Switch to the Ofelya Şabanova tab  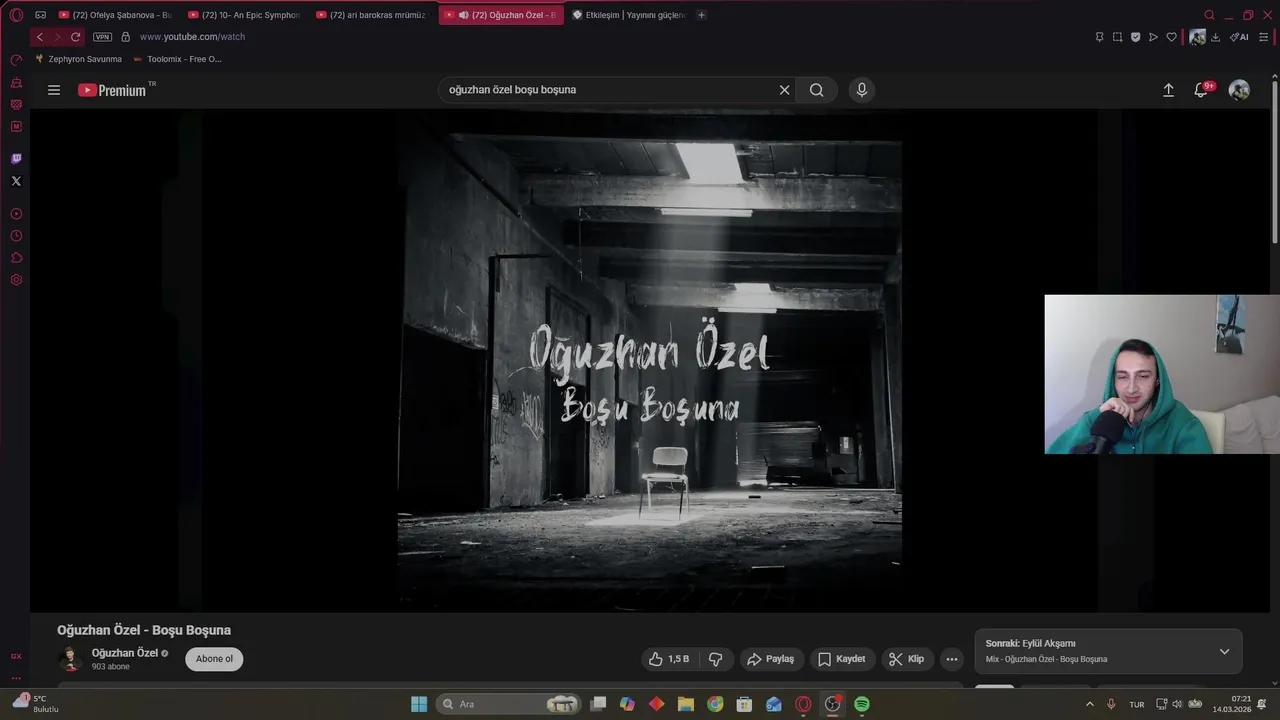tap(115, 15)
